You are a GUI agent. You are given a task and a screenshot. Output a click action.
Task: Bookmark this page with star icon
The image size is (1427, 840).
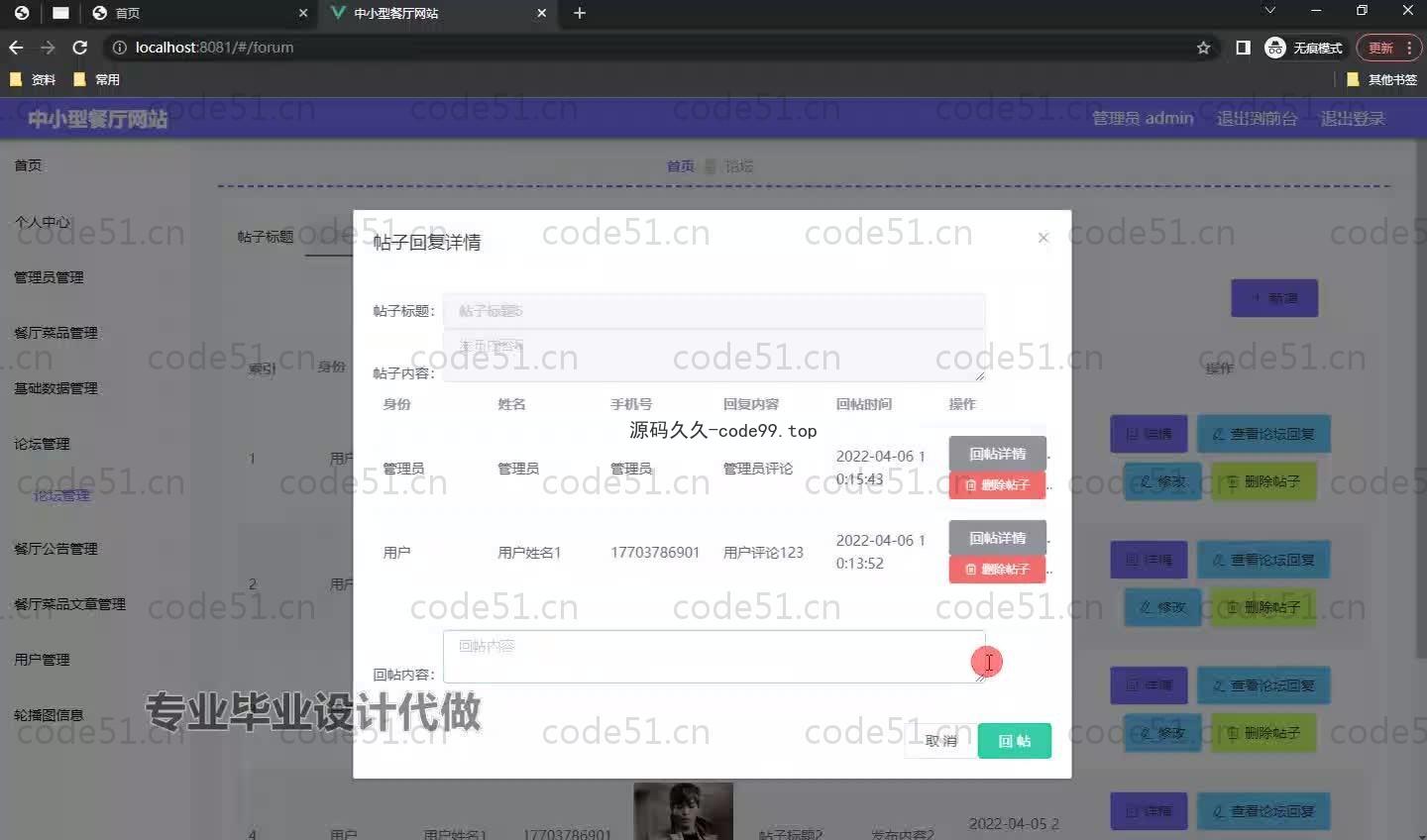click(1203, 48)
